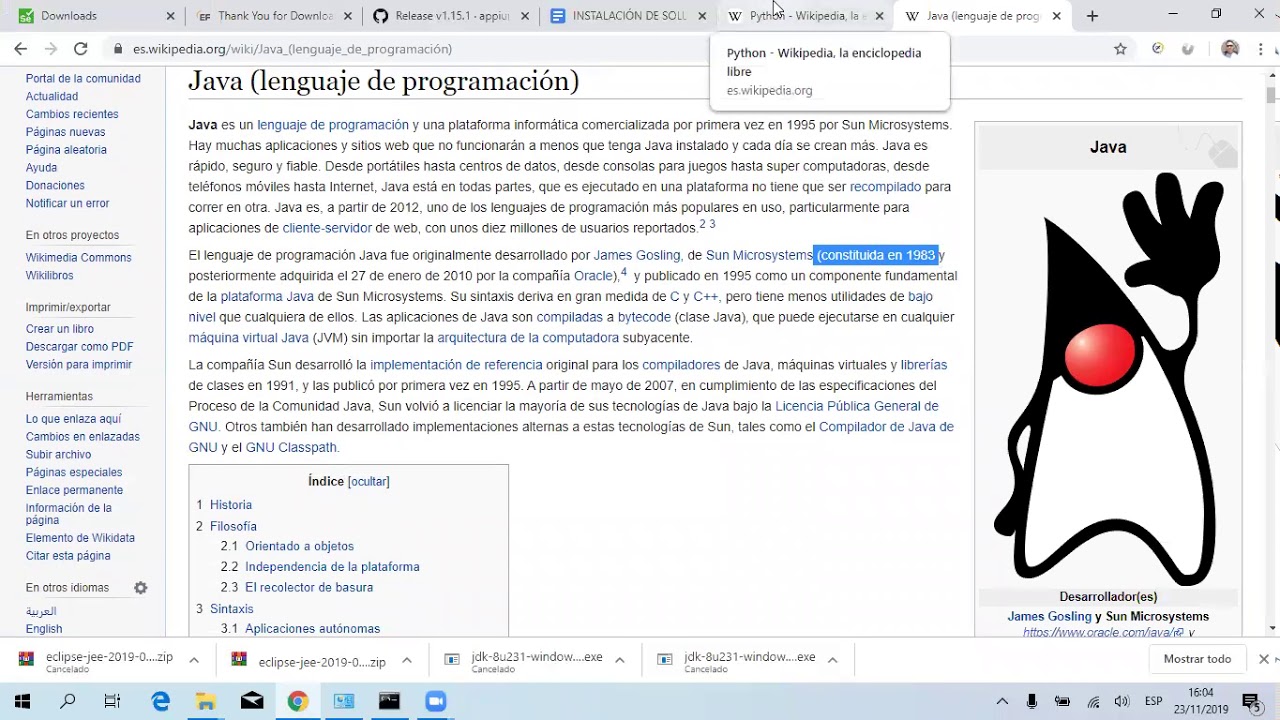The height and width of the screenshot is (720, 1280).
Task: Open the Chrome profile avatar menu
Action: tap(1230, 48)
